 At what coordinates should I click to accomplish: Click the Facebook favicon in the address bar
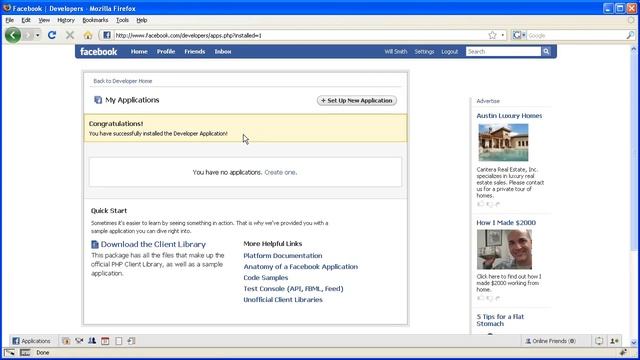tap(107, 35)
